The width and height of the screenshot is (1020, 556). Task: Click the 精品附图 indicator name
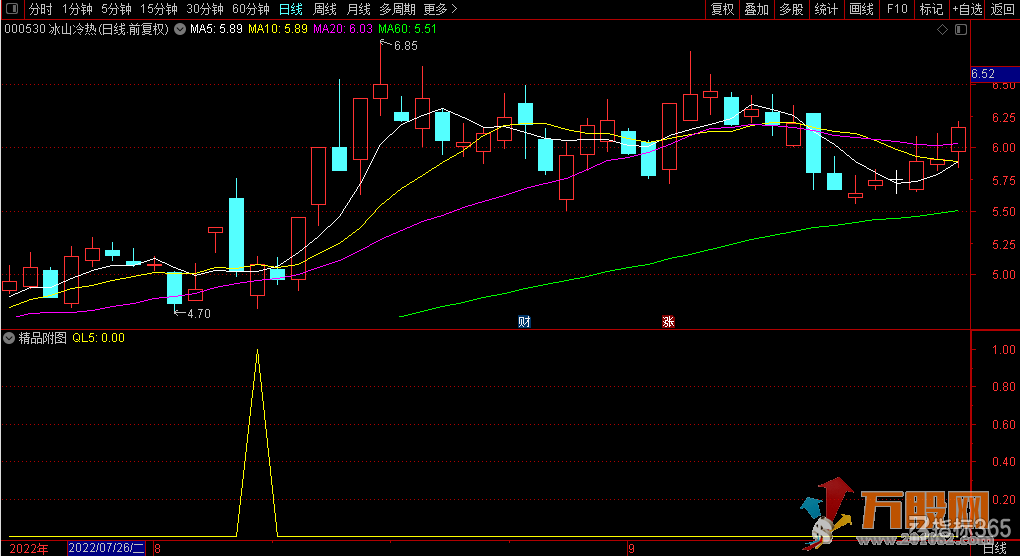[43, 338]
